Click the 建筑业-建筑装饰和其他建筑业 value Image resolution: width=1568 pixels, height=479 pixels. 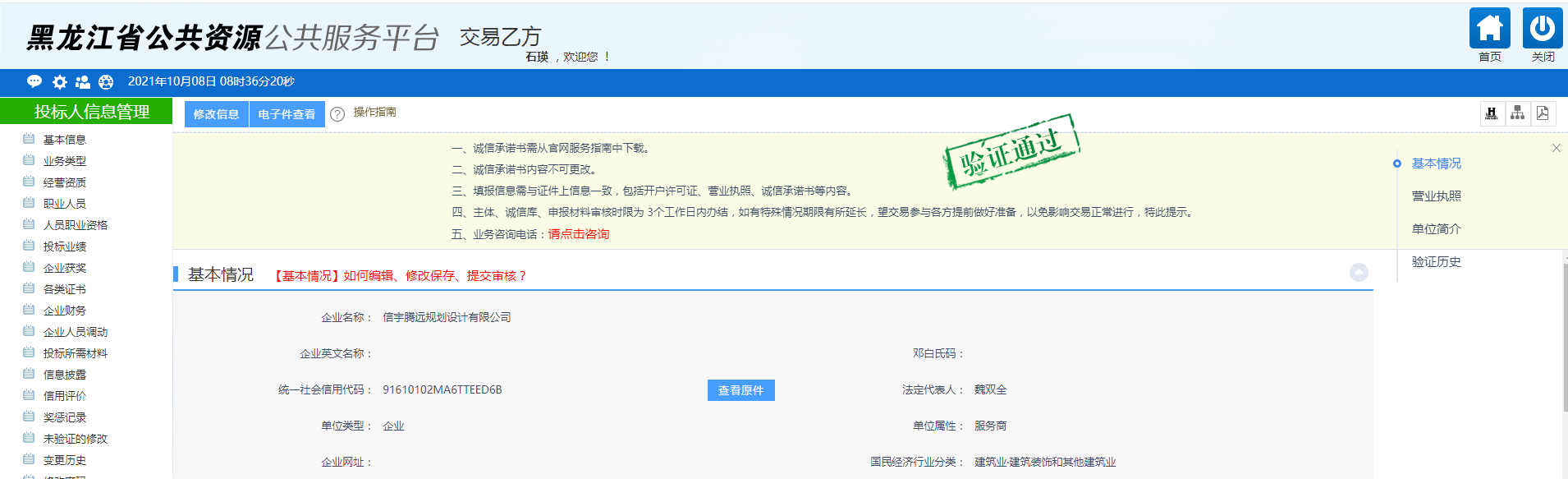1045,462
